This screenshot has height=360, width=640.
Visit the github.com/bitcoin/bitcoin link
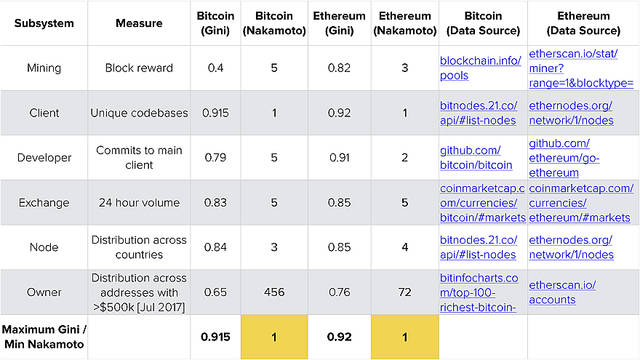(476, 158)
